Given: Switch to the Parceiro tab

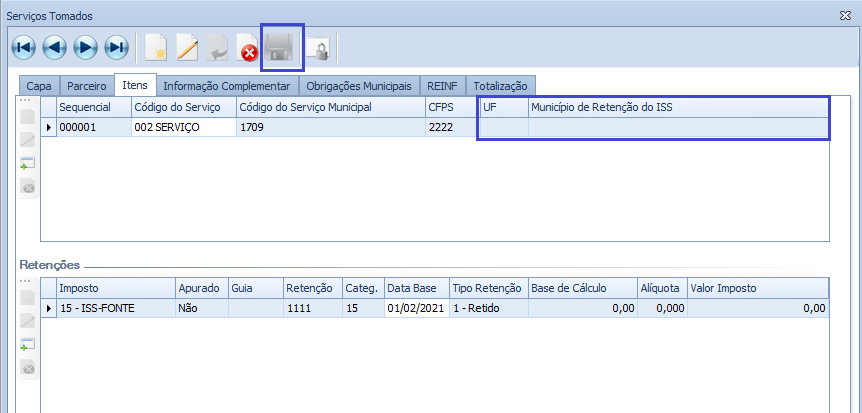Looking at the screenshot, I should [x=87, y=86].
